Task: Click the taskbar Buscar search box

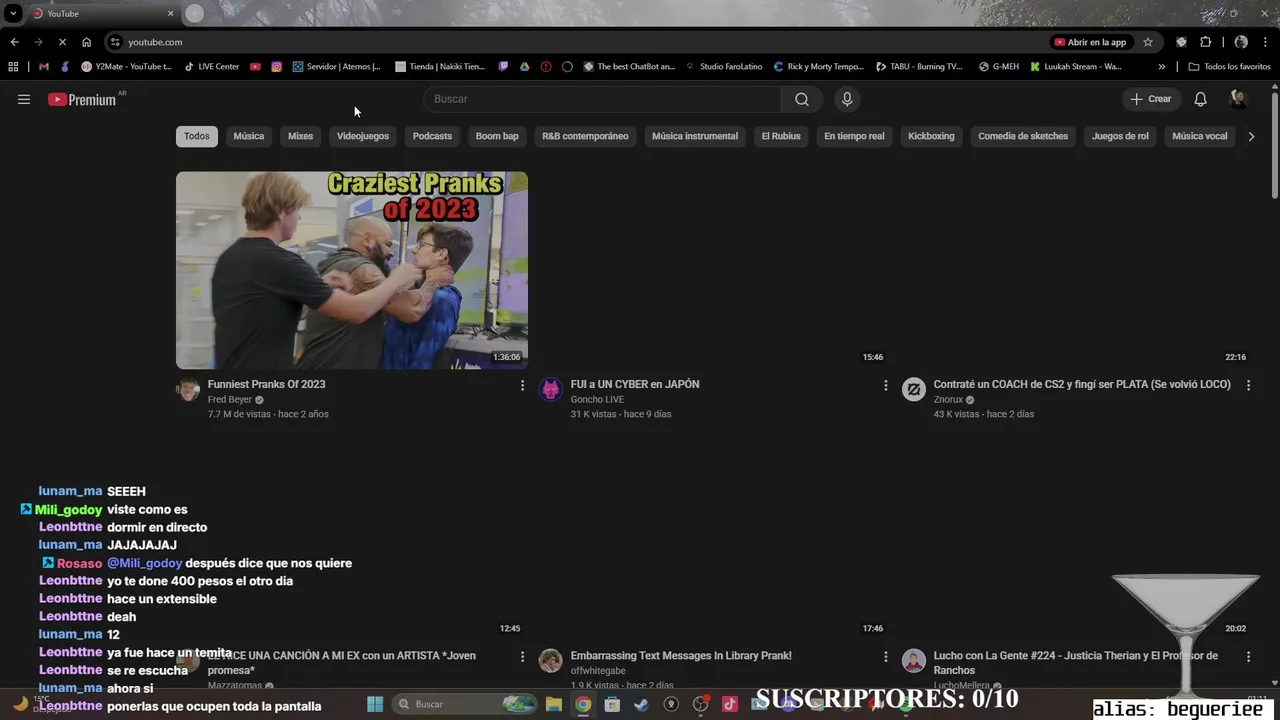Action: tap(465, 704)
